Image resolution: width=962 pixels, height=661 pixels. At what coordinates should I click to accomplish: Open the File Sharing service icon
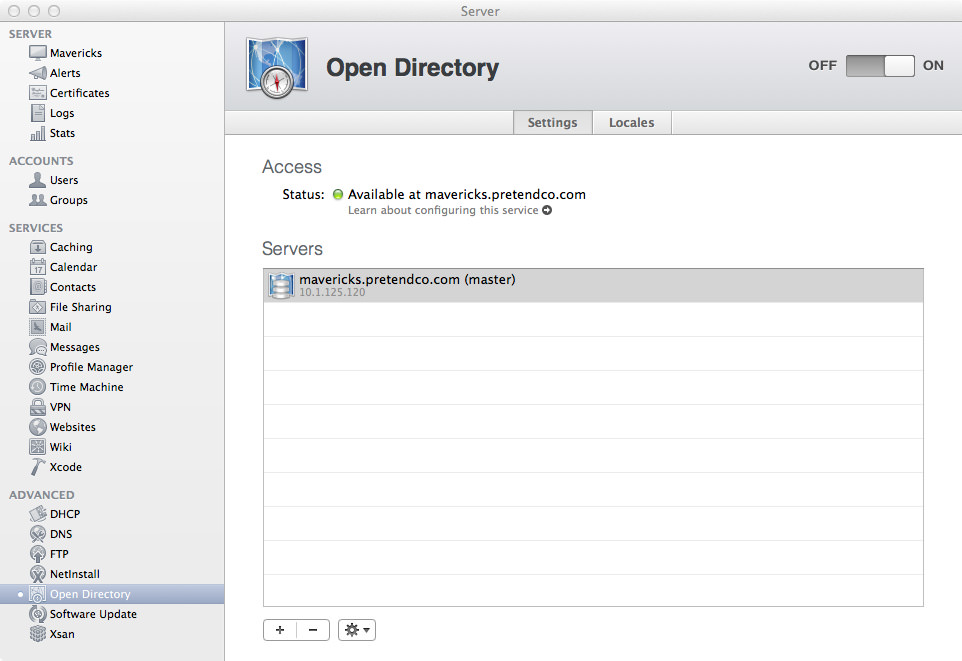click(37, 307)
